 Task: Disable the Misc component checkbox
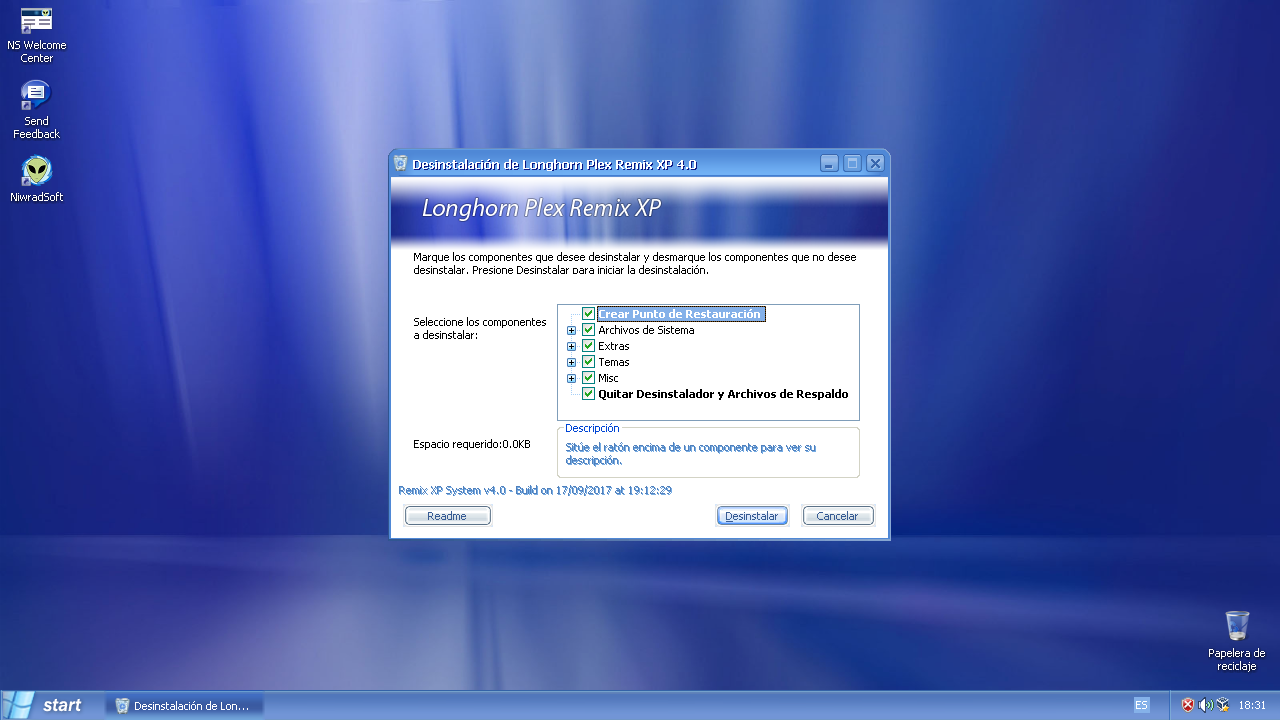tap(588, 378)
